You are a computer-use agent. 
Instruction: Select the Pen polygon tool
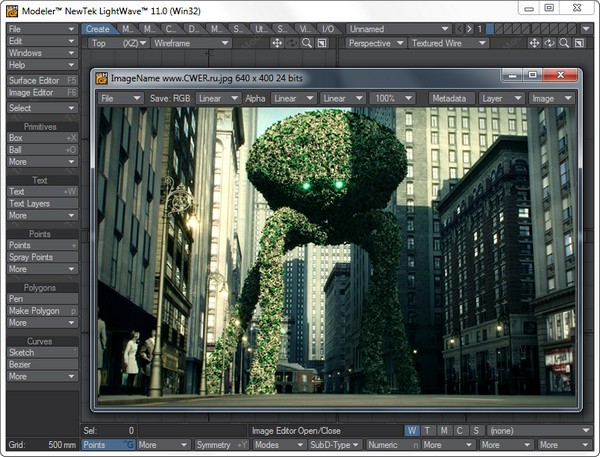42,299
